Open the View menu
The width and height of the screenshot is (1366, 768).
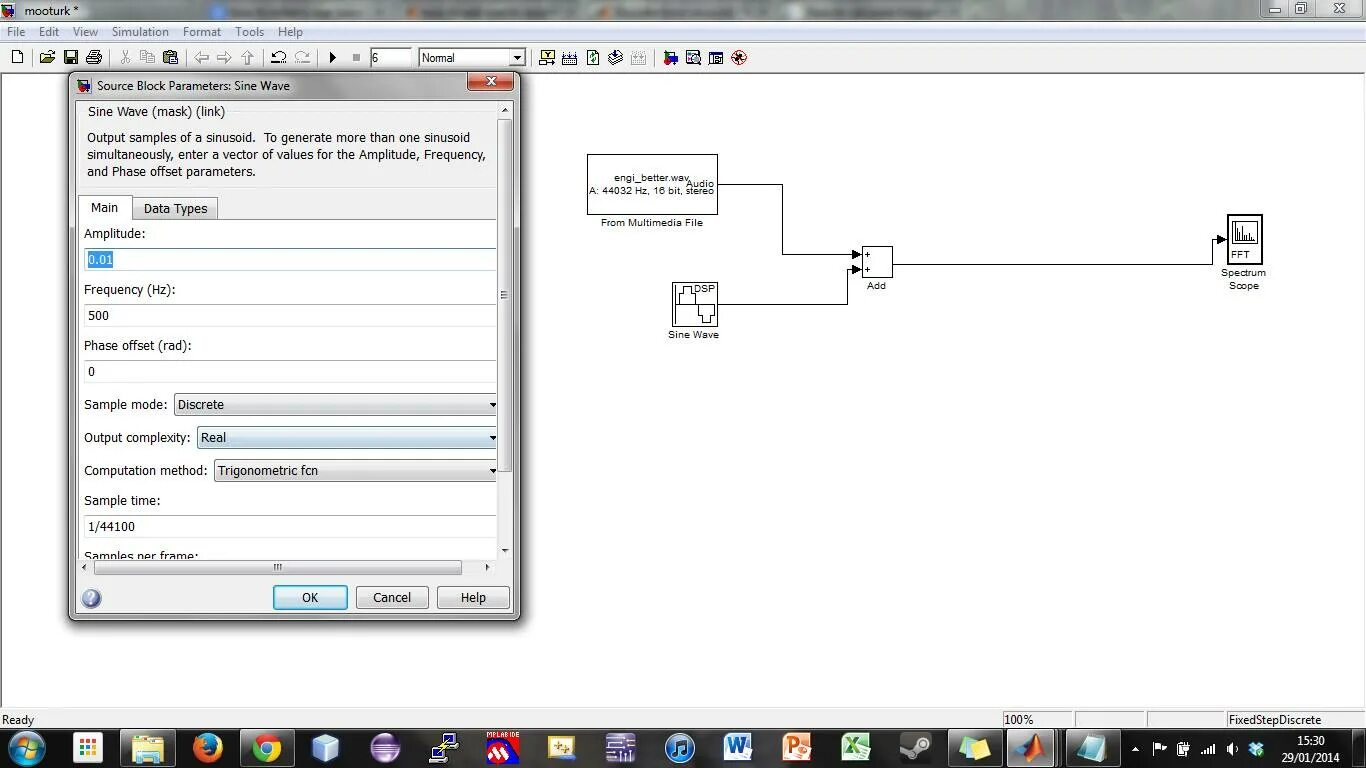pyautogui.click(x=85, y=32)
